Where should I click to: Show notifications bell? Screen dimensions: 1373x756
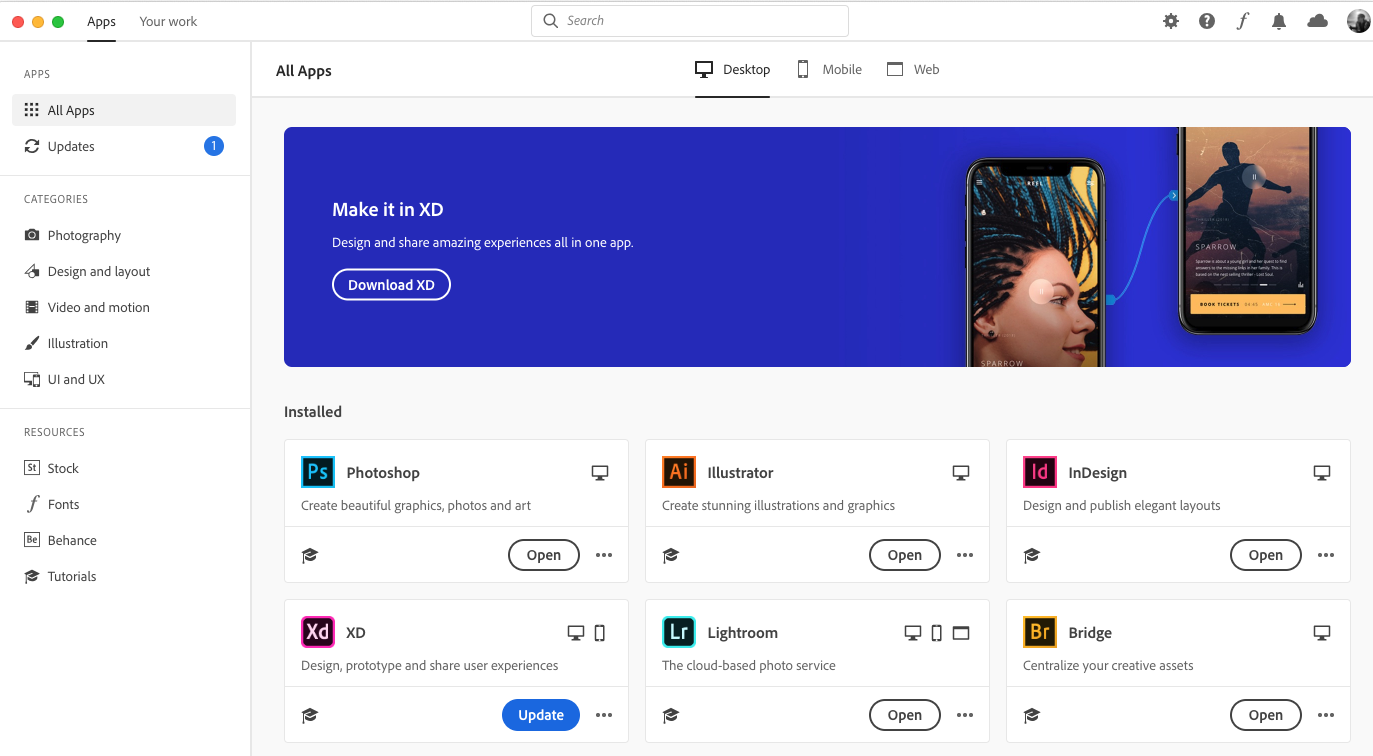pos(1279,21)
